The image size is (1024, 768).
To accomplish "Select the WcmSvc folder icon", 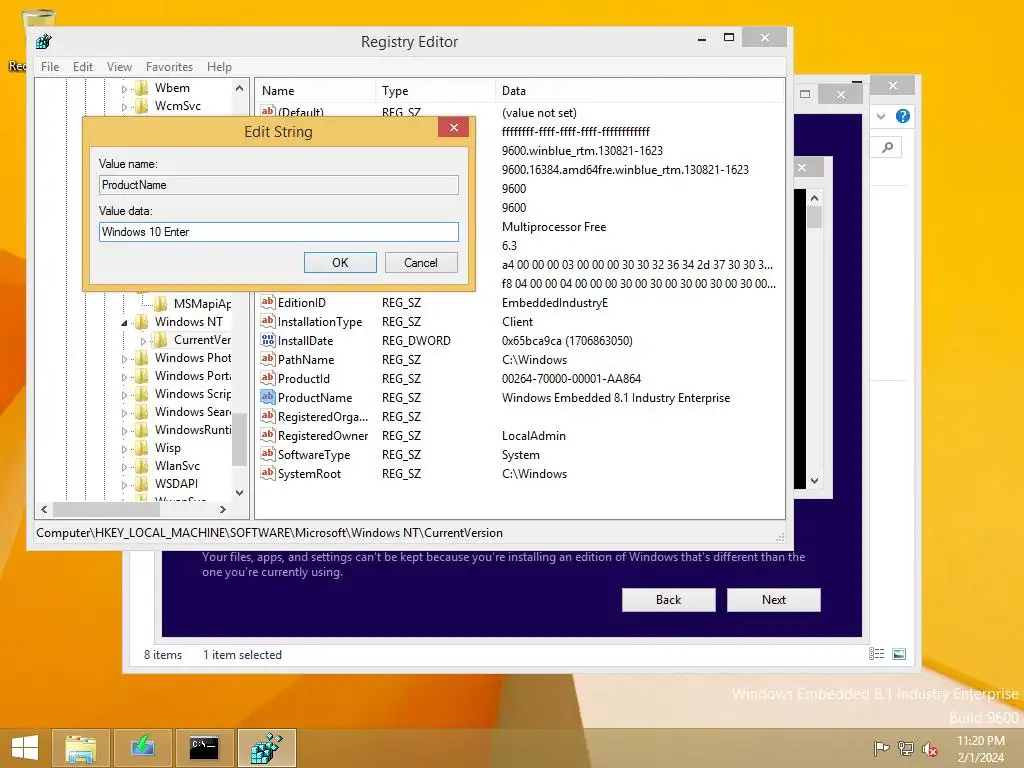I will point(142,106).
